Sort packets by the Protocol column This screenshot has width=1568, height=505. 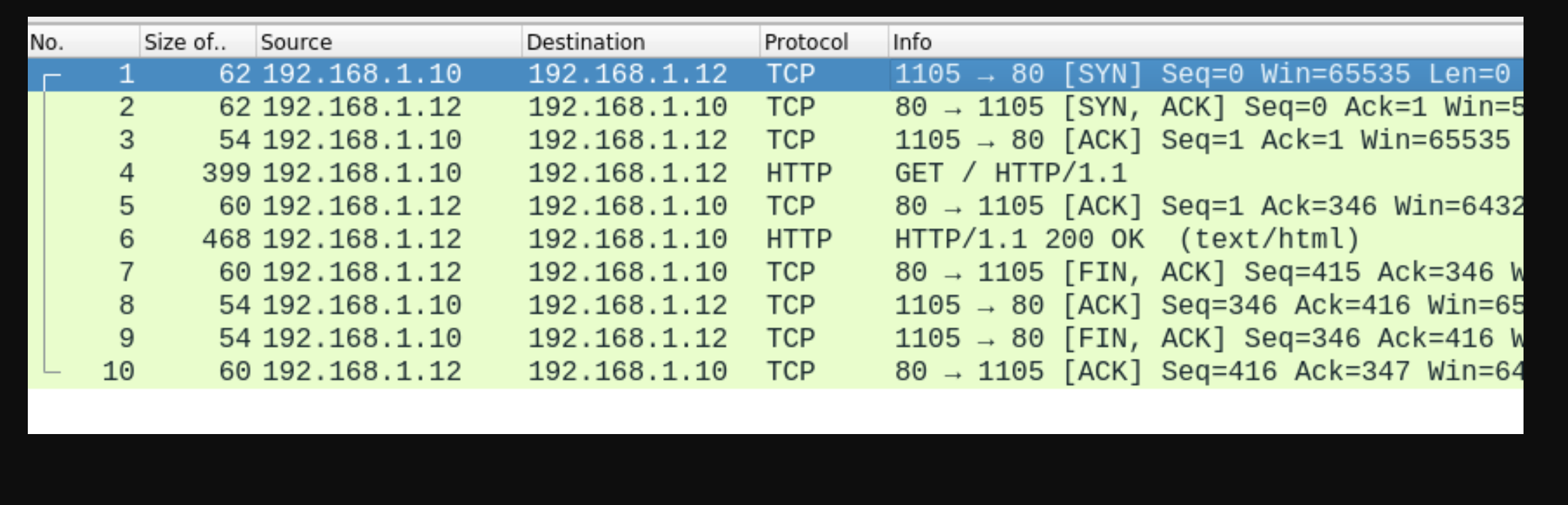[x=805, y=42]
